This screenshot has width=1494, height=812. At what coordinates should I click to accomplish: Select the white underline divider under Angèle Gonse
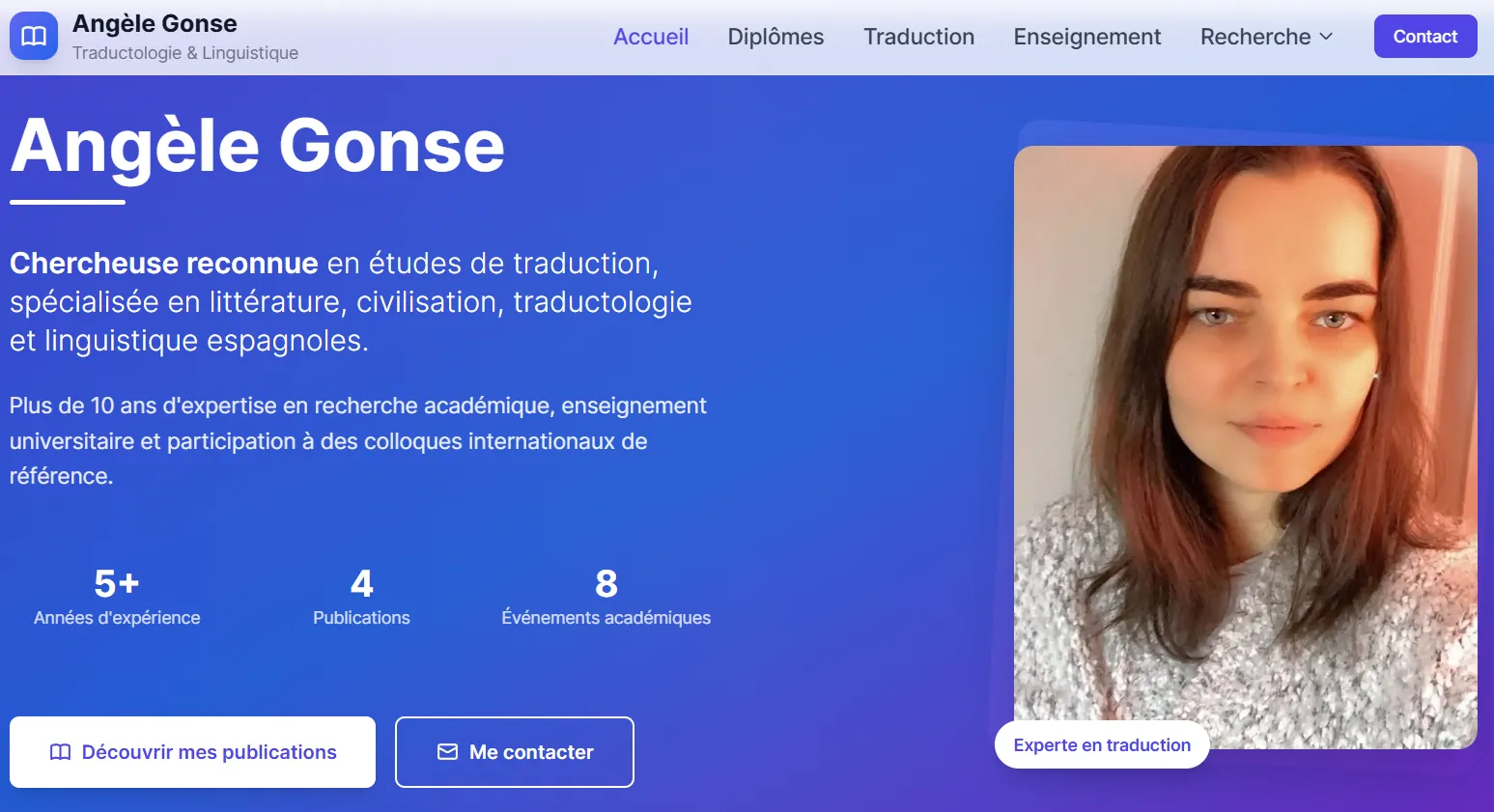coord(67,203)
